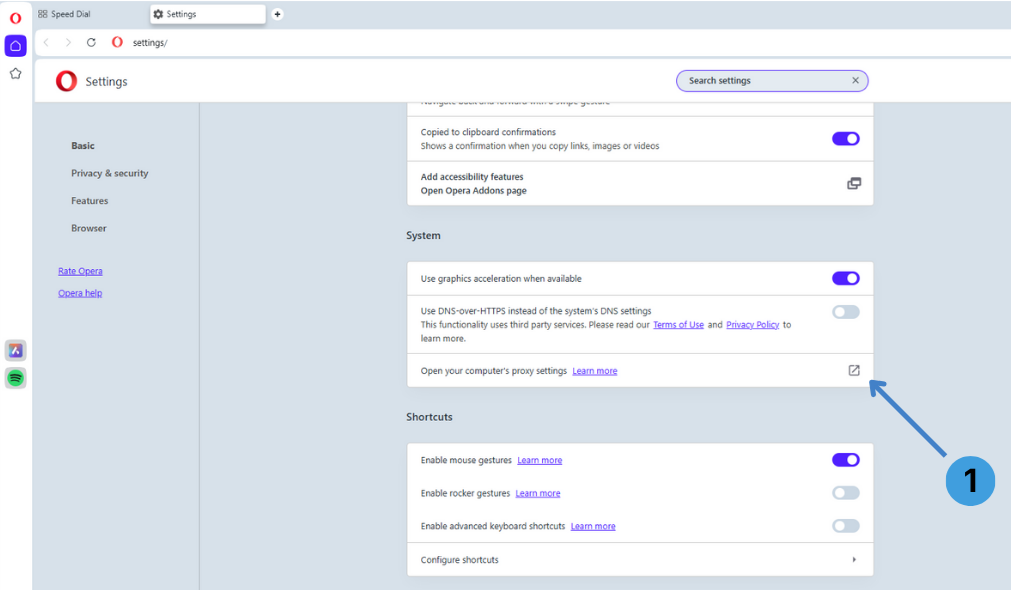Disable graphics acceleration toggle
The image size is (1011, 590).
pyautogui.click(x=845, y=279)
